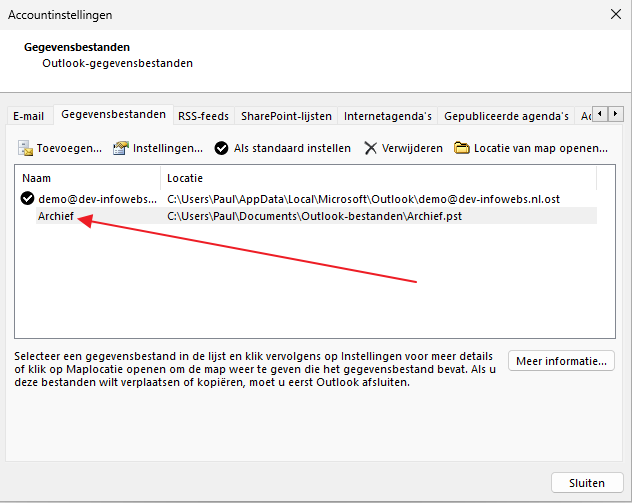
Task: Select the Archief data file row
Action: pos(56,216)
